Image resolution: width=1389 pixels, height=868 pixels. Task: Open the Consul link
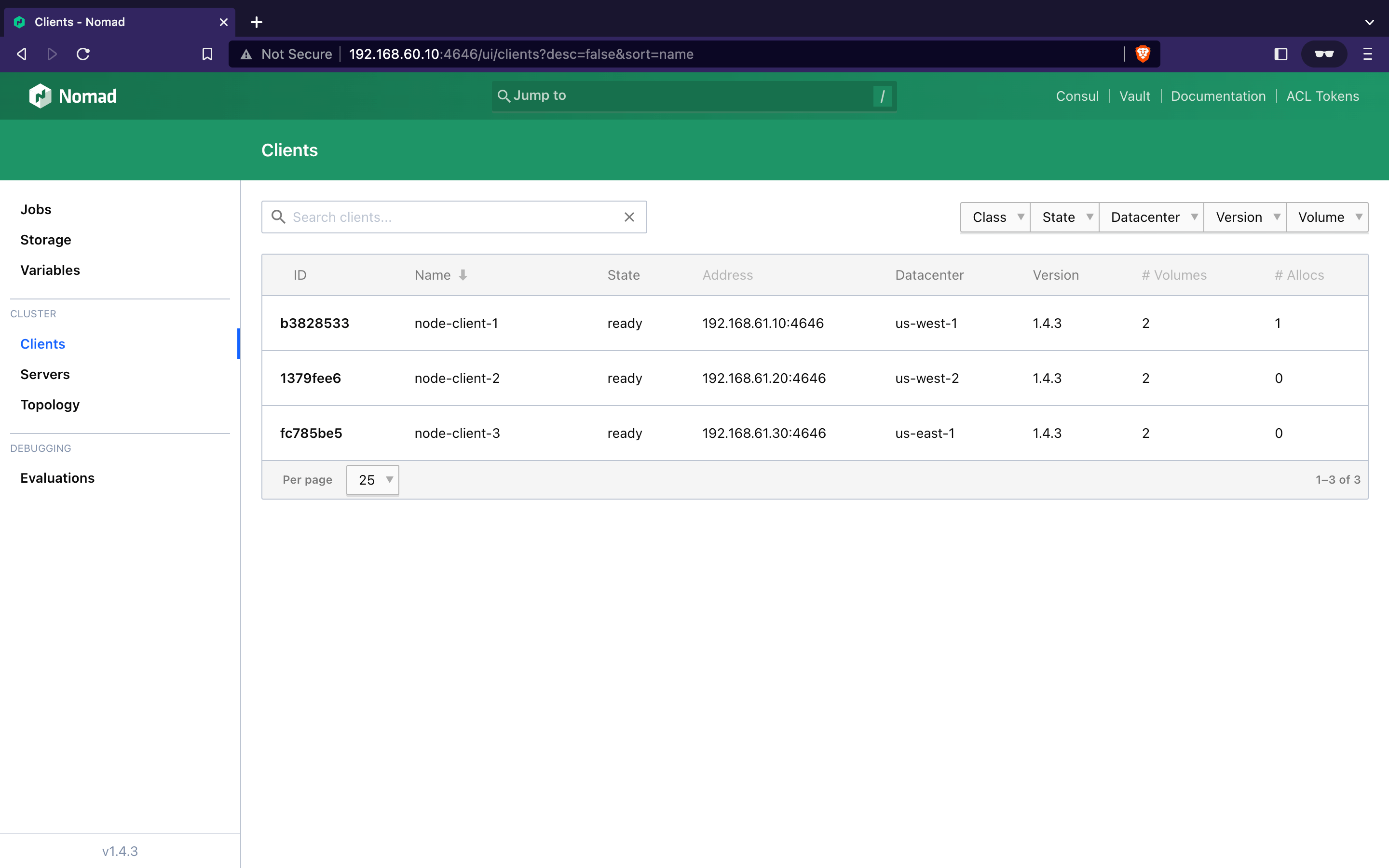1077,96
